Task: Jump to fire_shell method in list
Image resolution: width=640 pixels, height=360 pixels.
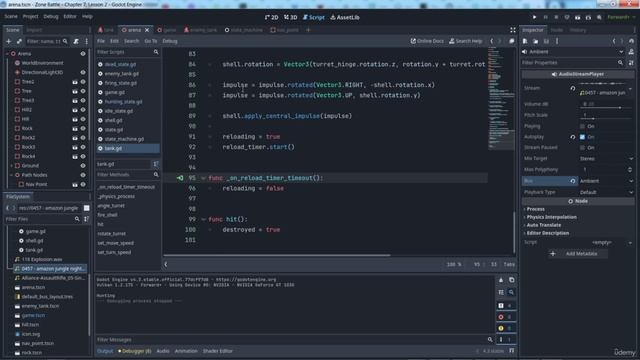Action: tap(107, 215)
